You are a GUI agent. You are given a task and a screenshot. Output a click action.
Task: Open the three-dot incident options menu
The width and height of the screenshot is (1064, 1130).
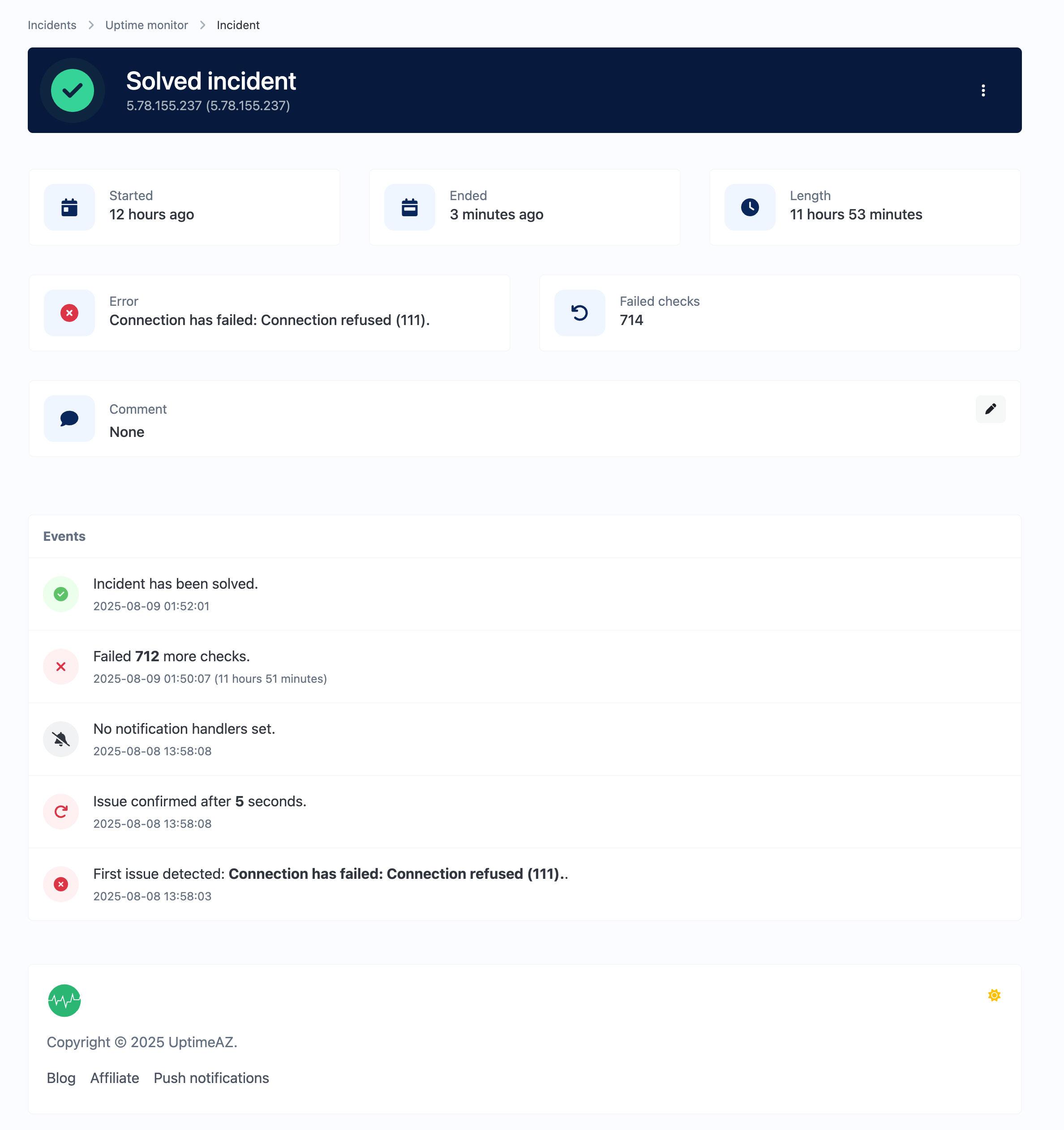tap(982, 90)
